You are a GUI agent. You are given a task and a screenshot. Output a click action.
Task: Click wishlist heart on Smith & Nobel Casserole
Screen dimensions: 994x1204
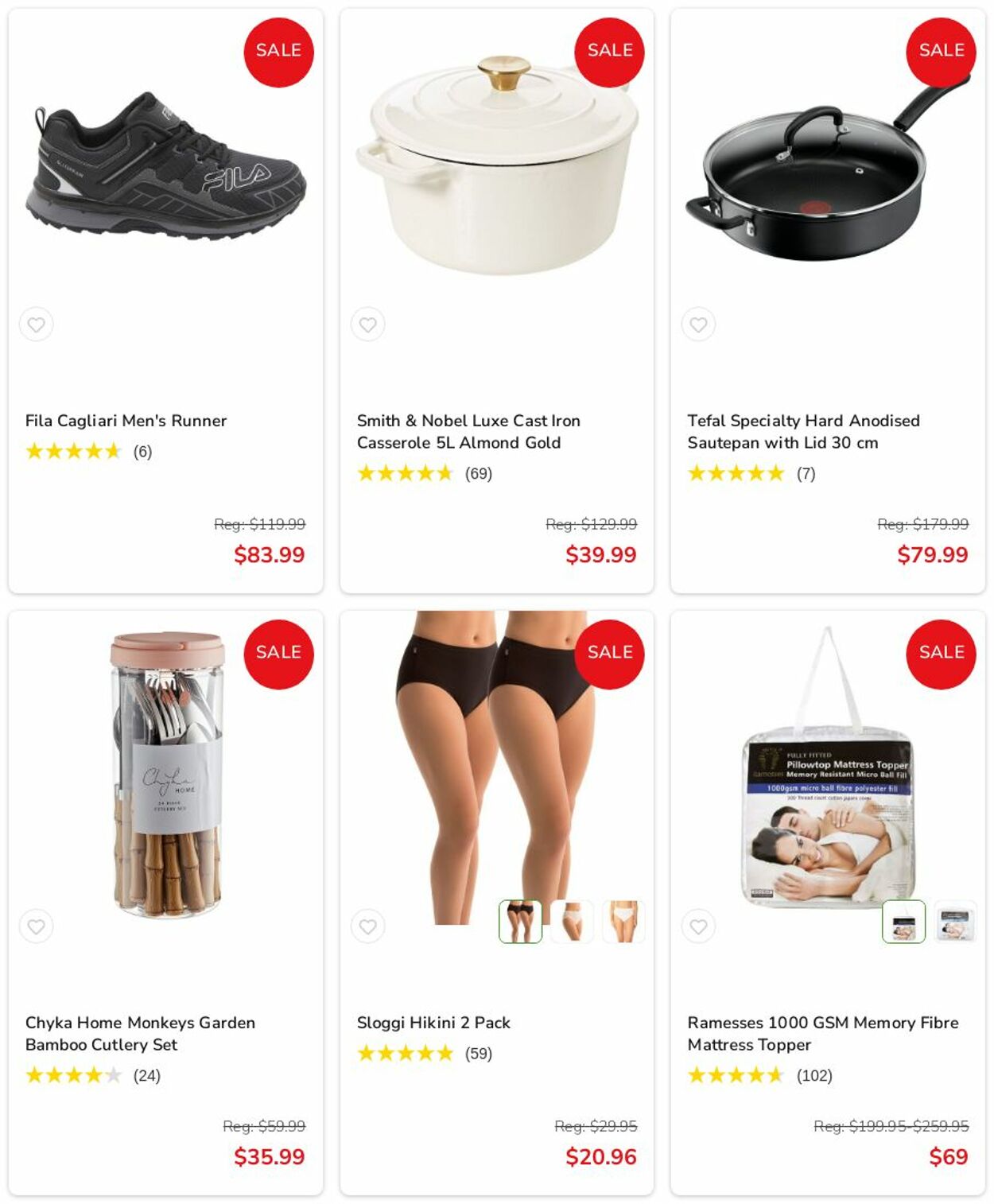(x=368, y=324)
